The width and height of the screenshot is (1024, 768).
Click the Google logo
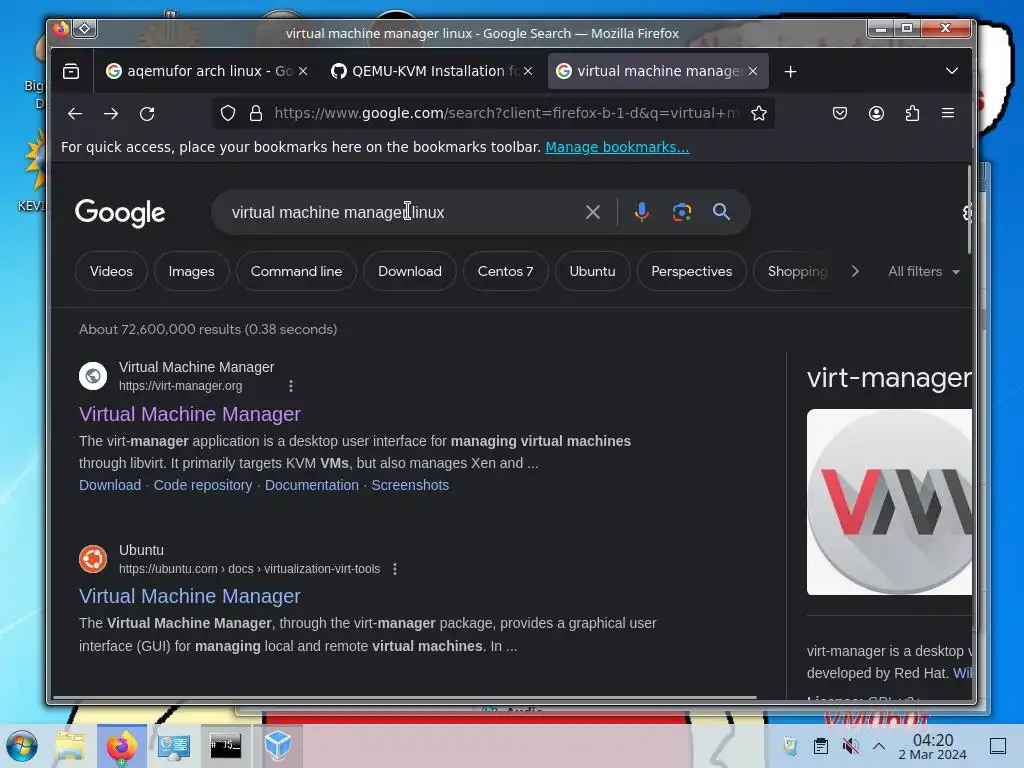click(x=120, y=213)
